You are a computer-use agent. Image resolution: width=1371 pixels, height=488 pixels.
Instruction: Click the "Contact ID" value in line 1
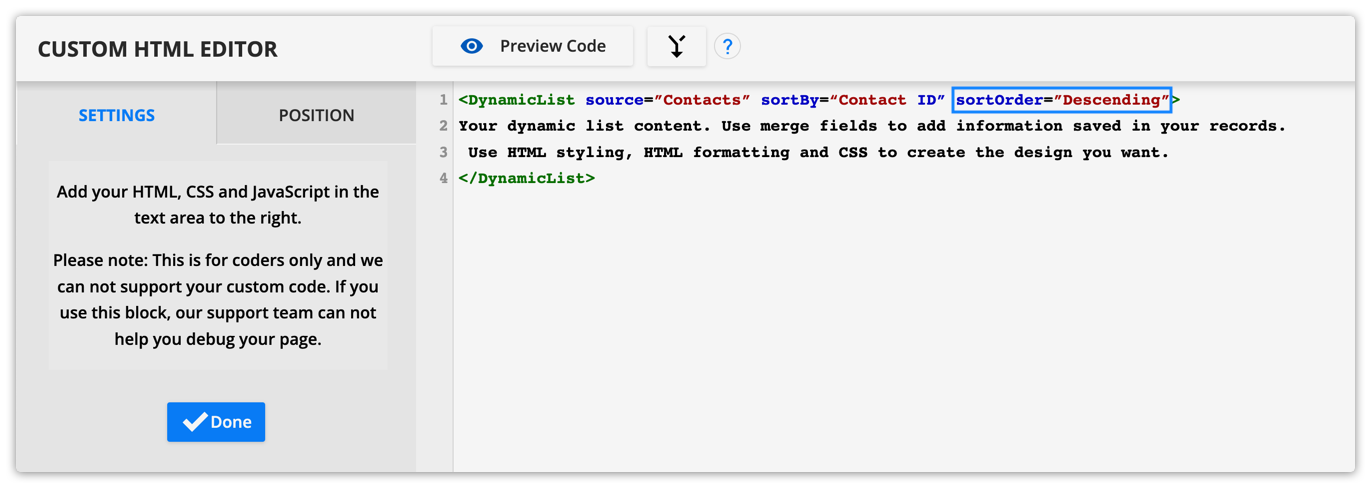pos(888,100)
